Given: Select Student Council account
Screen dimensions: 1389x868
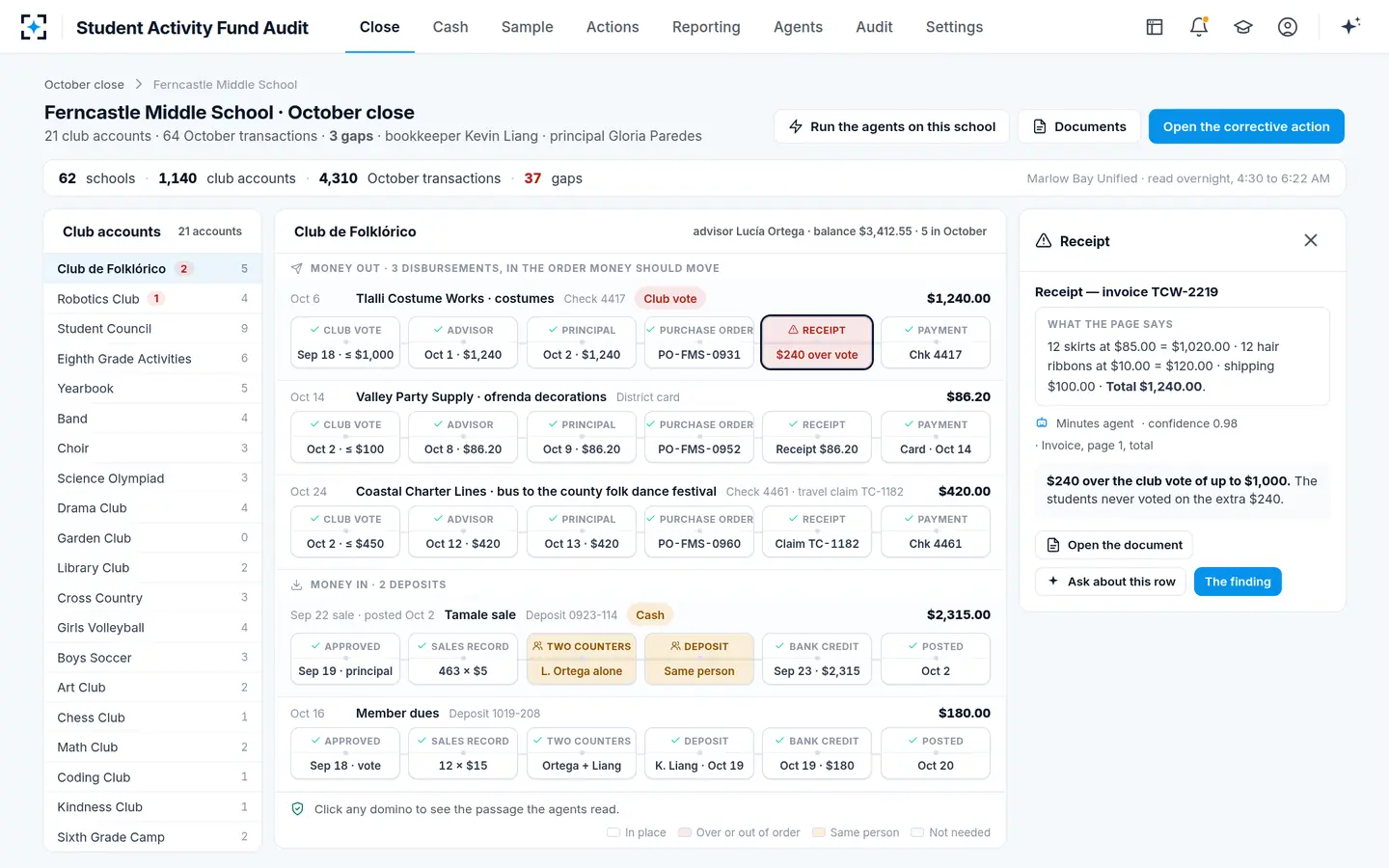Looking at the screenshot, I should pos(152,329).
